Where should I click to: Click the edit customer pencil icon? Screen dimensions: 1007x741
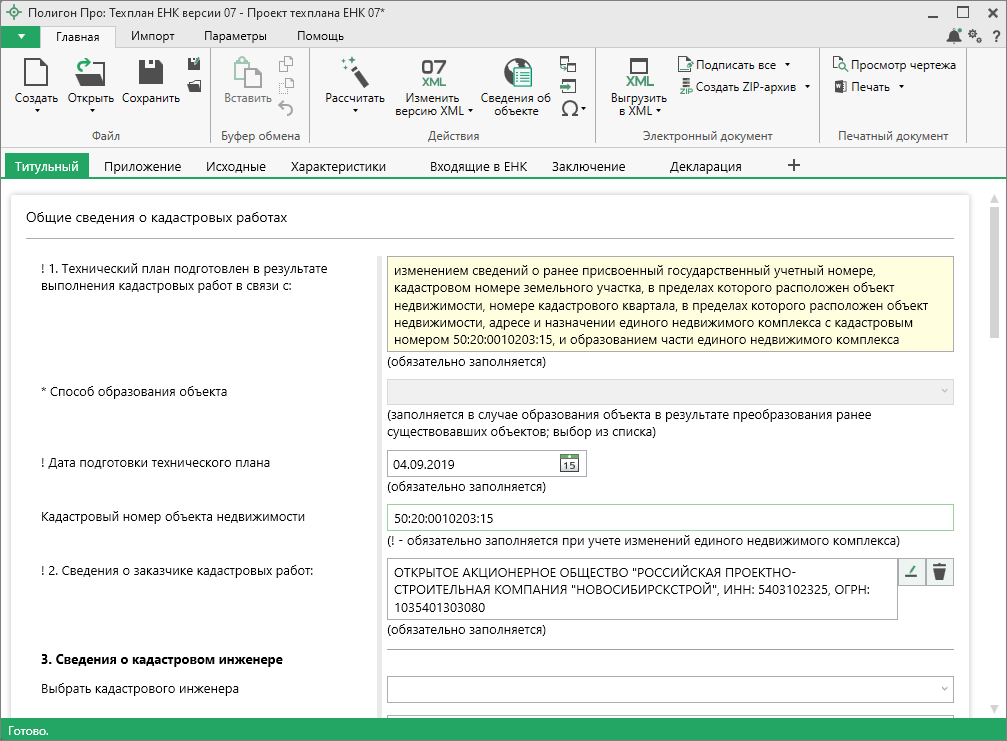click(x=911, y=572)
